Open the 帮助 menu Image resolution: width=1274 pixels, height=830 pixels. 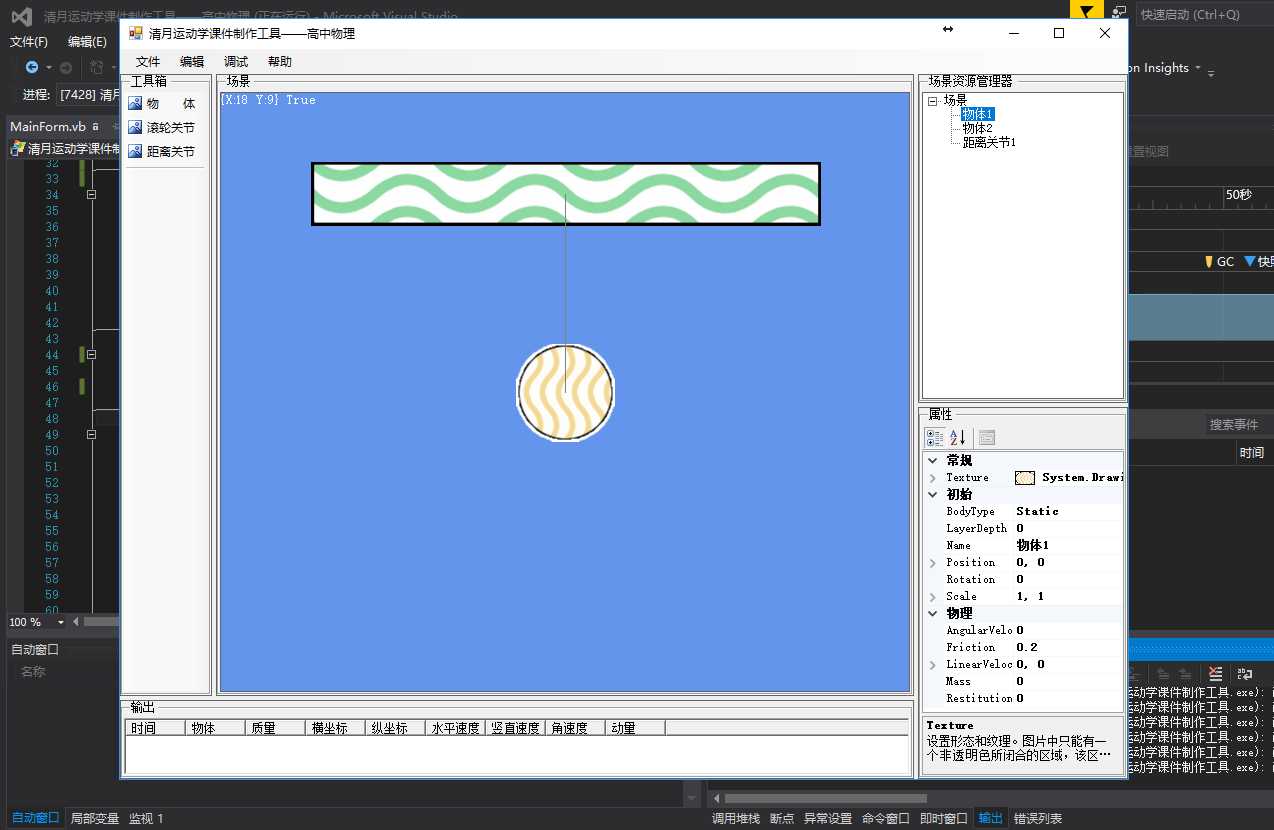pos(280,61)
